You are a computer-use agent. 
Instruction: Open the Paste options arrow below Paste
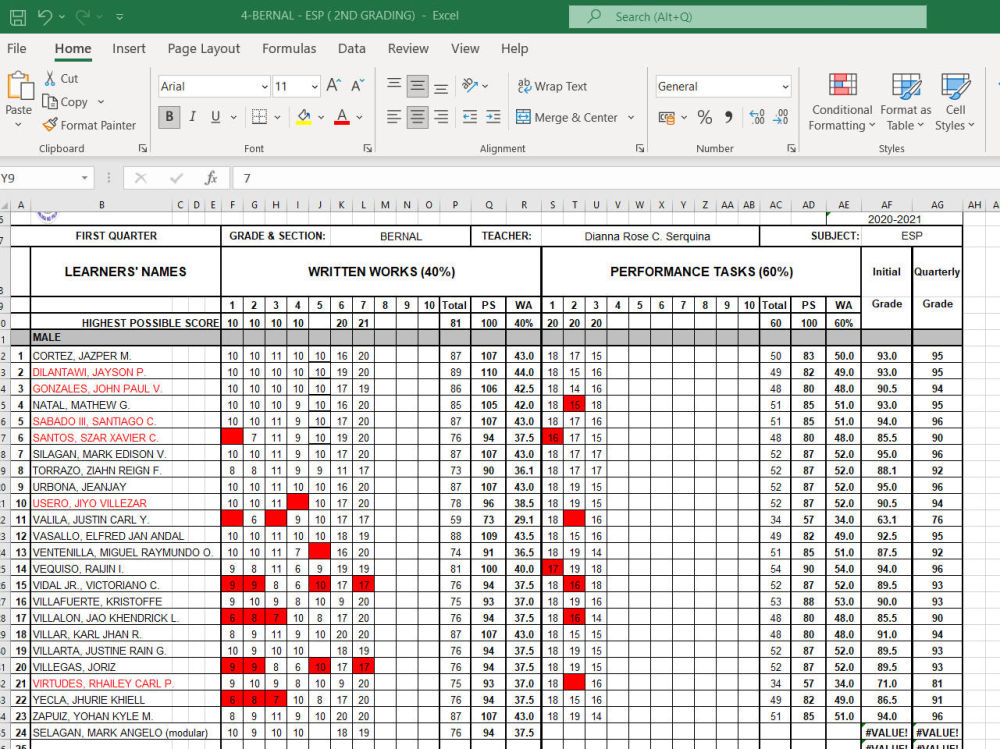(x=18, y=124)
